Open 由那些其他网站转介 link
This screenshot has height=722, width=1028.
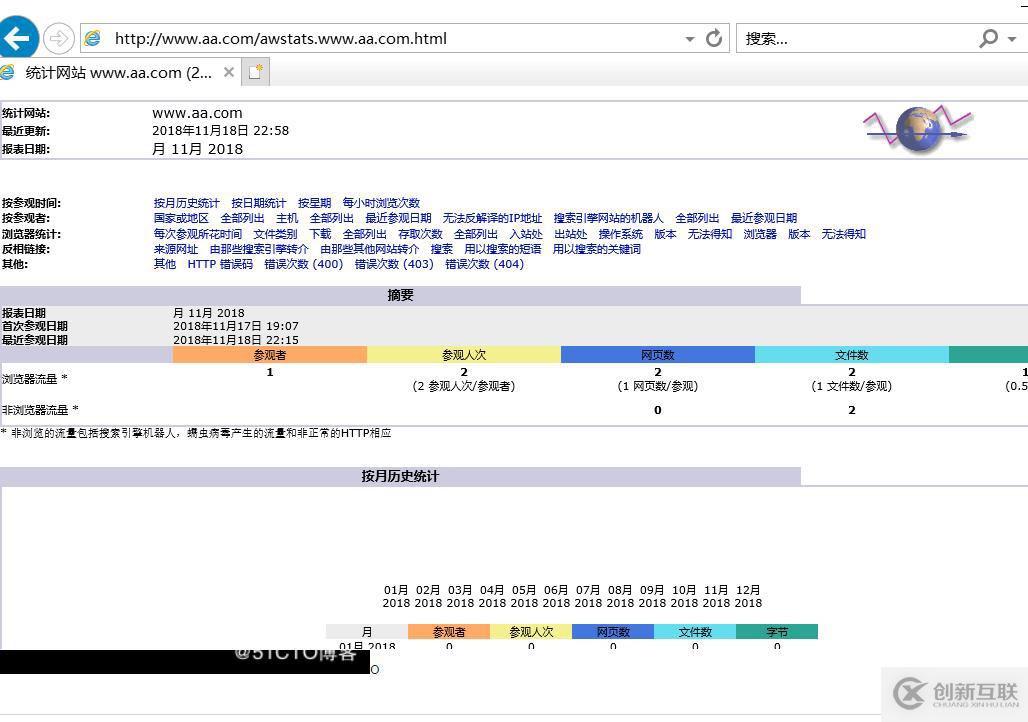(x=370, y=249)
